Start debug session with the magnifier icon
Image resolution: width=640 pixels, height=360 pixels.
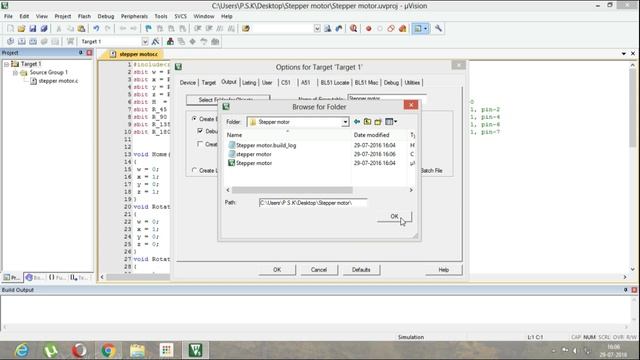(x=353, y=29)
